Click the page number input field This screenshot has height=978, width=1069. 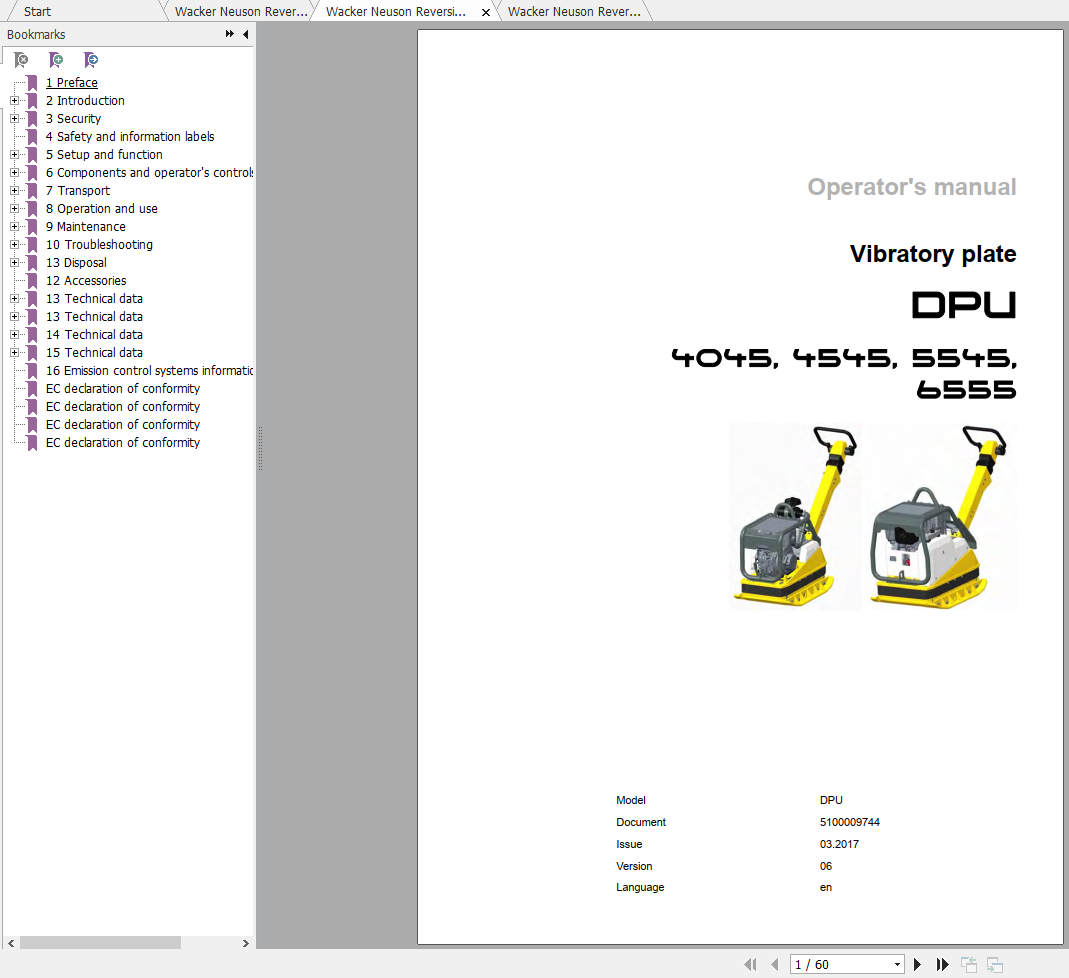click(841, 964)
